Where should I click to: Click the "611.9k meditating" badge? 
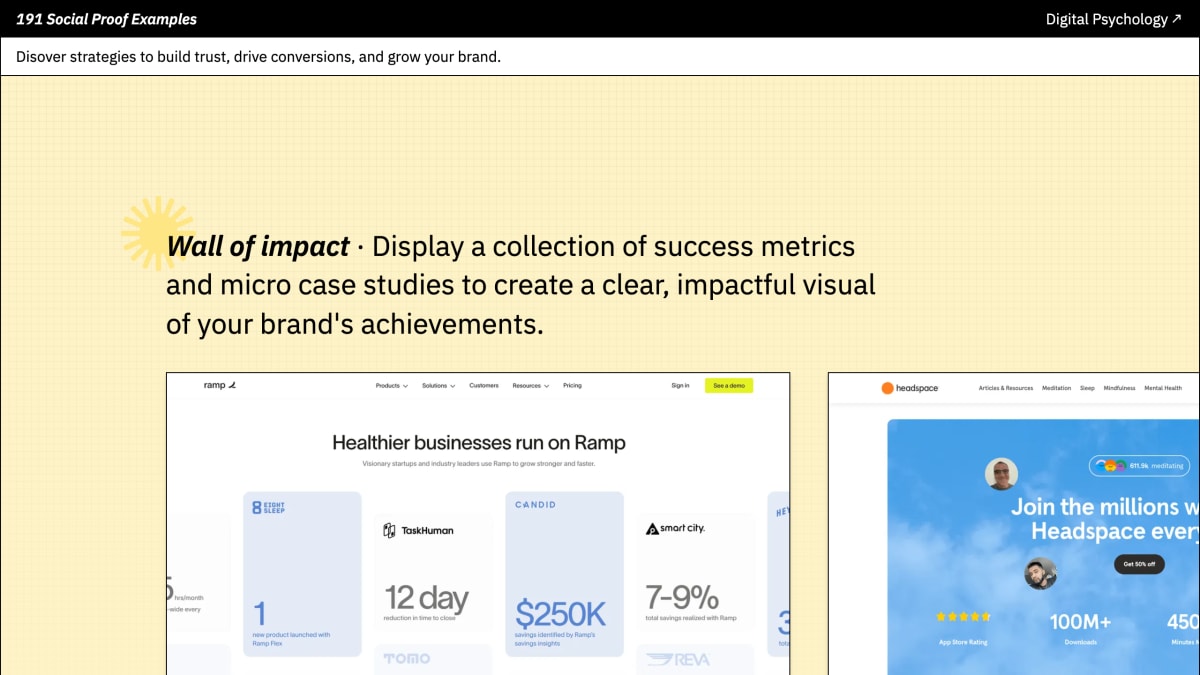(x=1139, y=466)
